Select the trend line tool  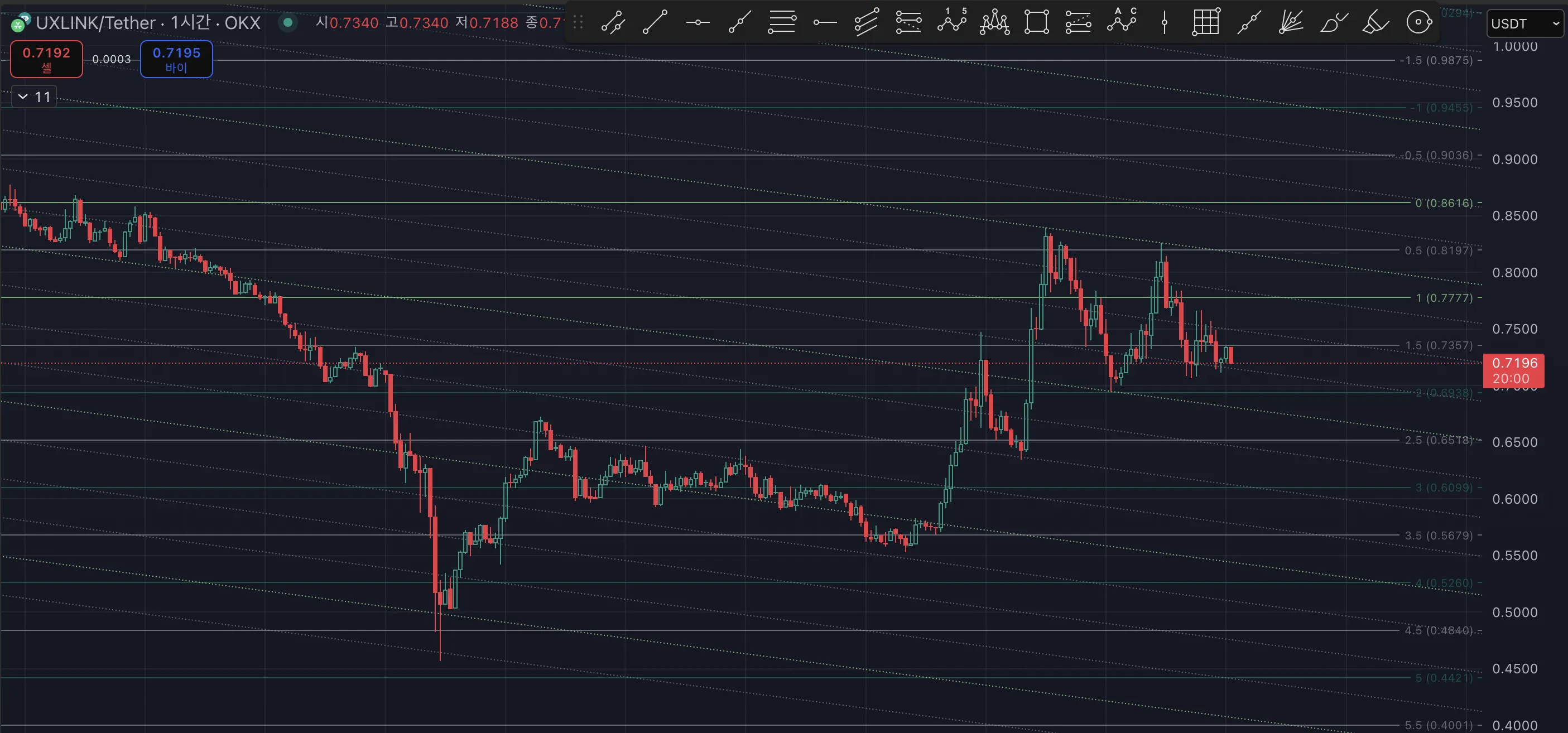(x=655, y=22)
